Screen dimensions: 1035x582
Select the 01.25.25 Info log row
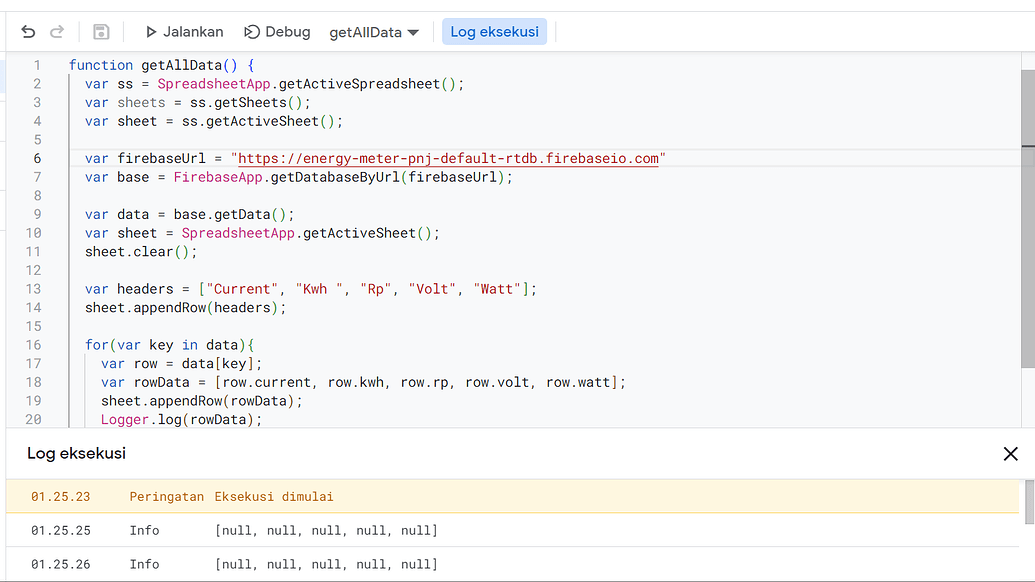(326, 530)
